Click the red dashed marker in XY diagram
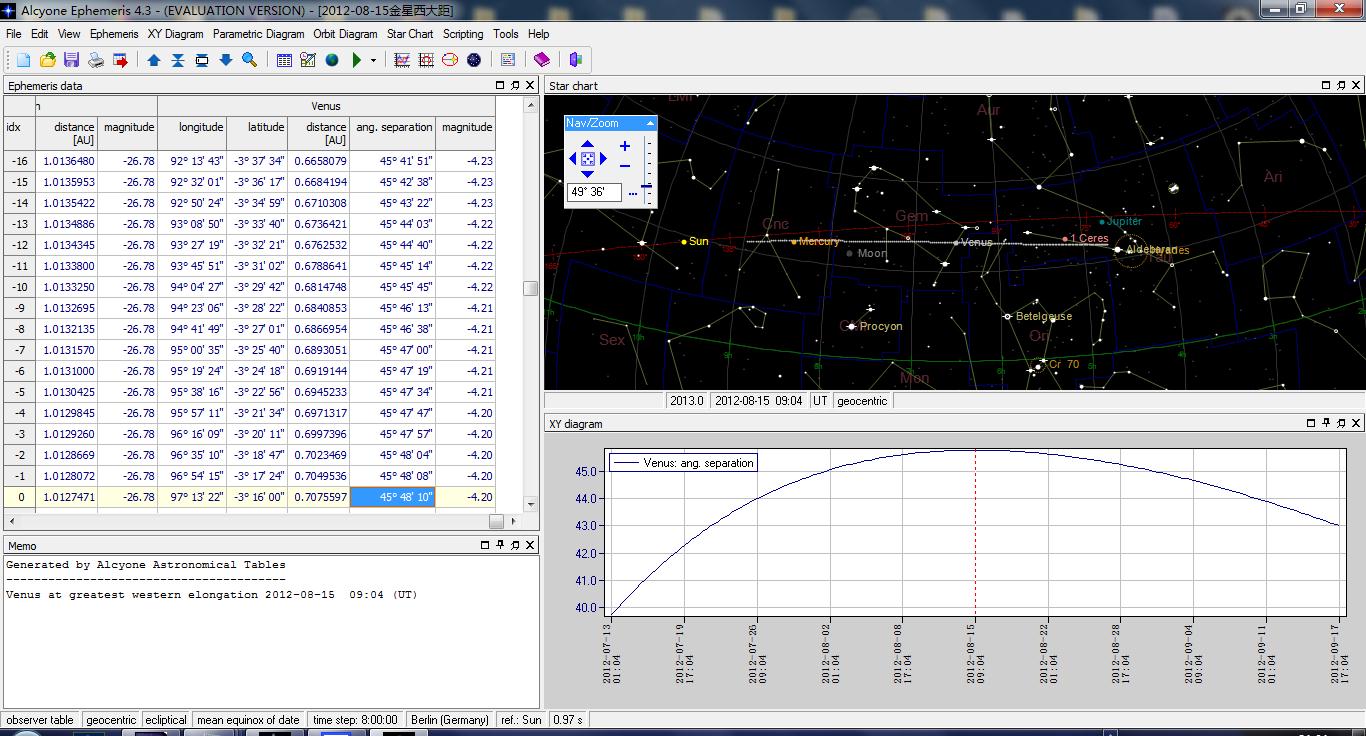 click(x=975, y=532)
